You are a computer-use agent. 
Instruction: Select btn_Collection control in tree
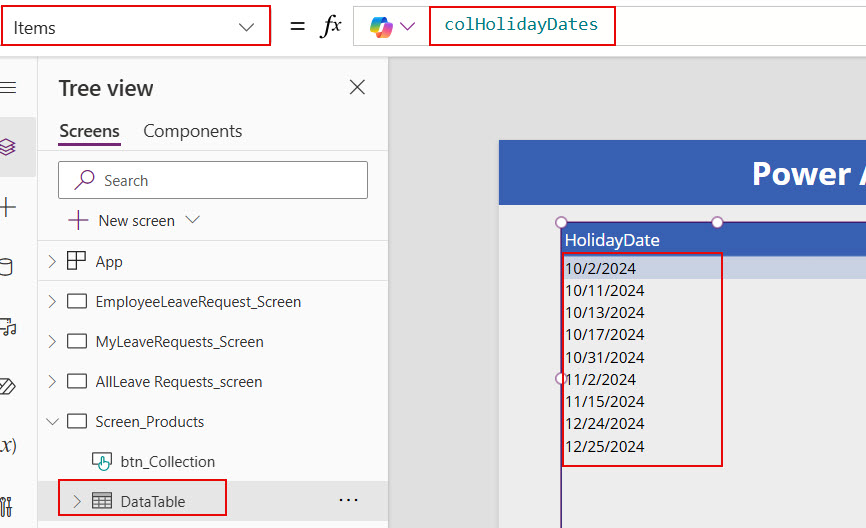pos(168,462)
